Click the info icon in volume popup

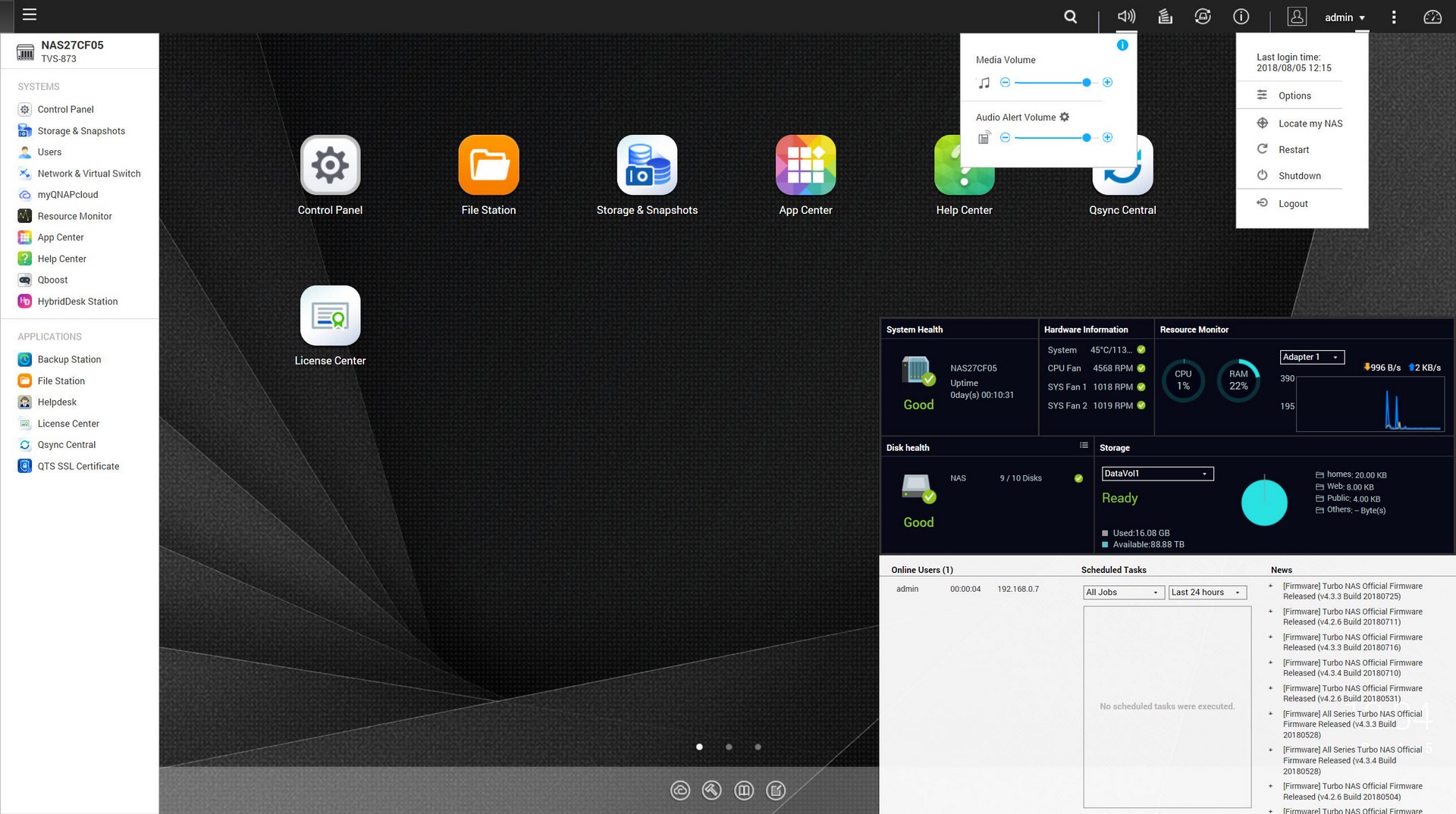tap(1122, 45)
